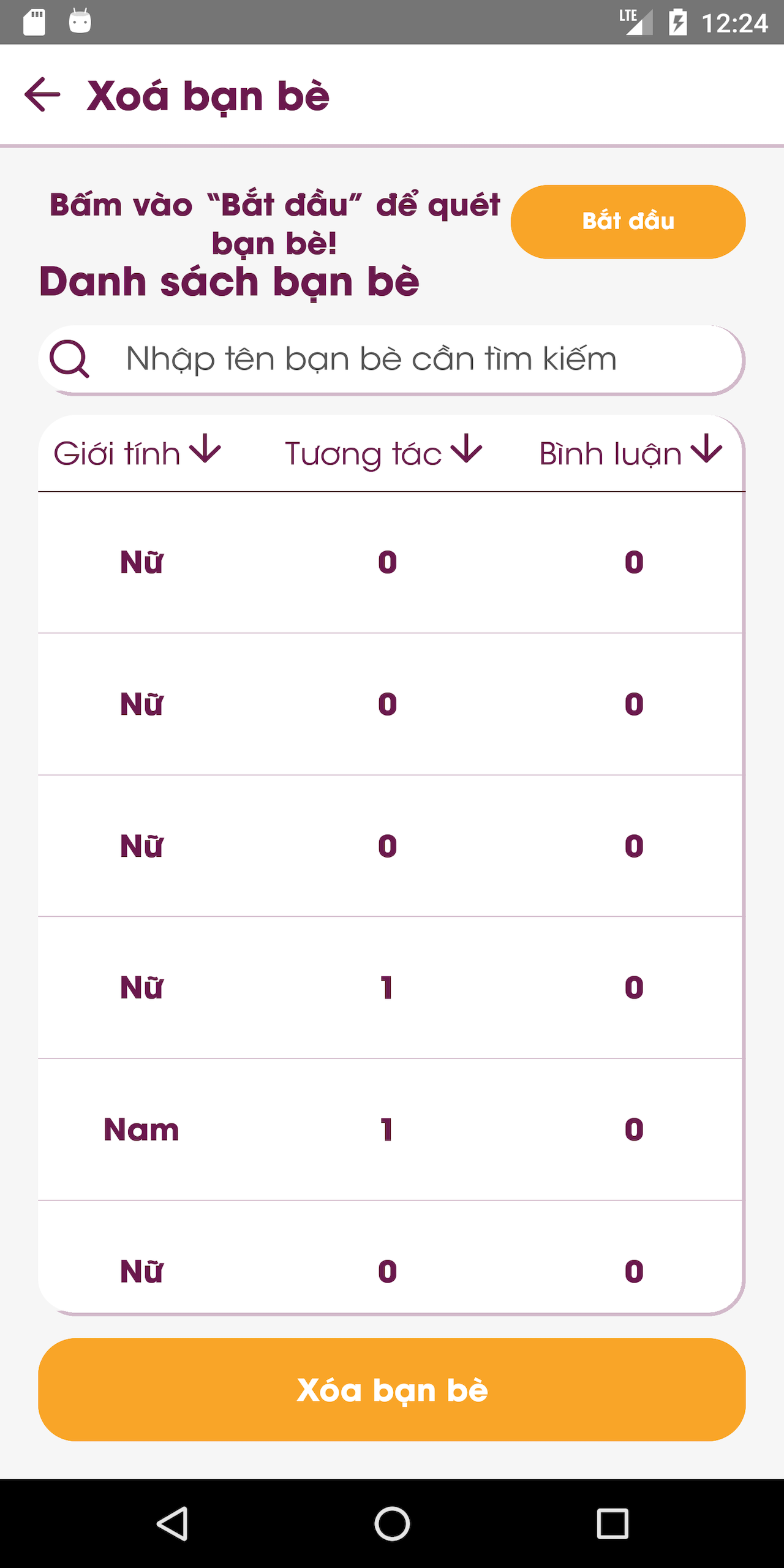The image size is (784, 1568).
Task: Select the last visible Nữ row
Action: (391, 1257)
